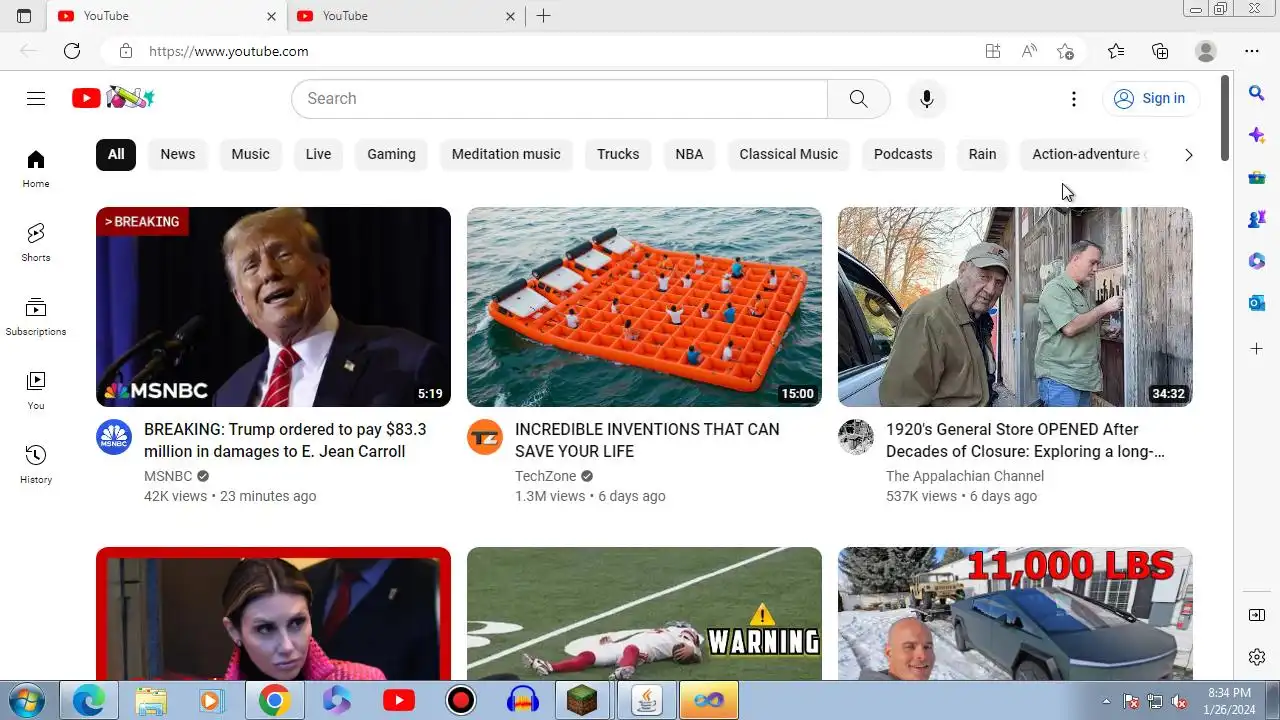1280x720 pixels.
Task: View site information lock icon
Action: 125,51
